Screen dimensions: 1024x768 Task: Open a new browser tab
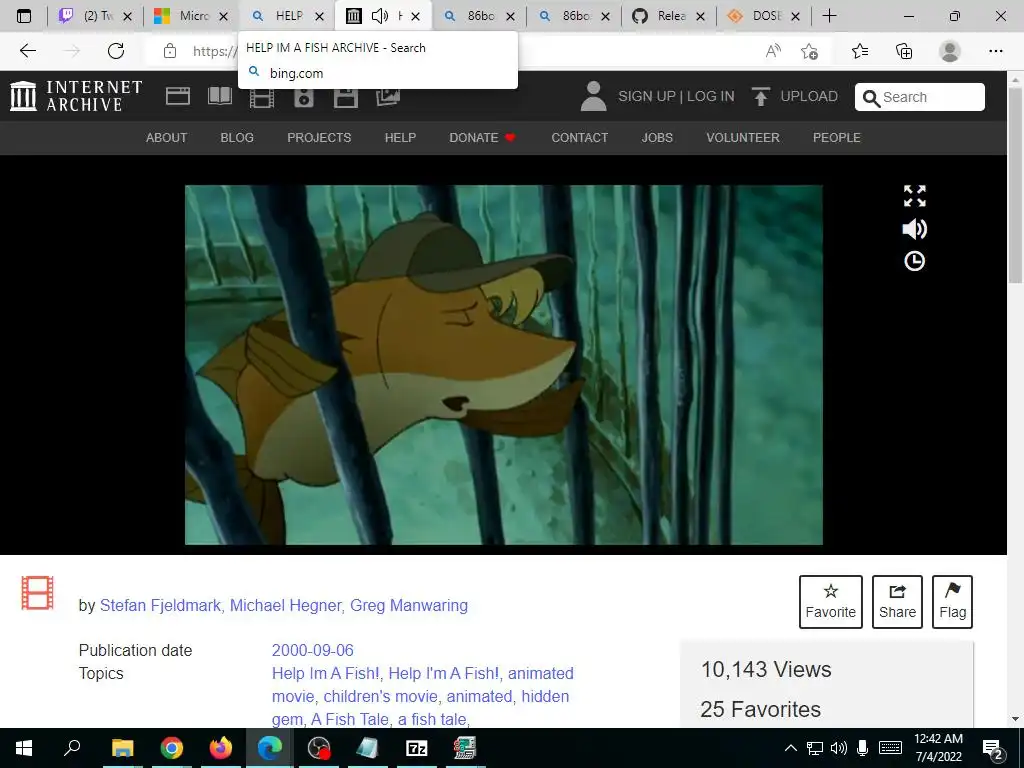[x=829, y=16]
